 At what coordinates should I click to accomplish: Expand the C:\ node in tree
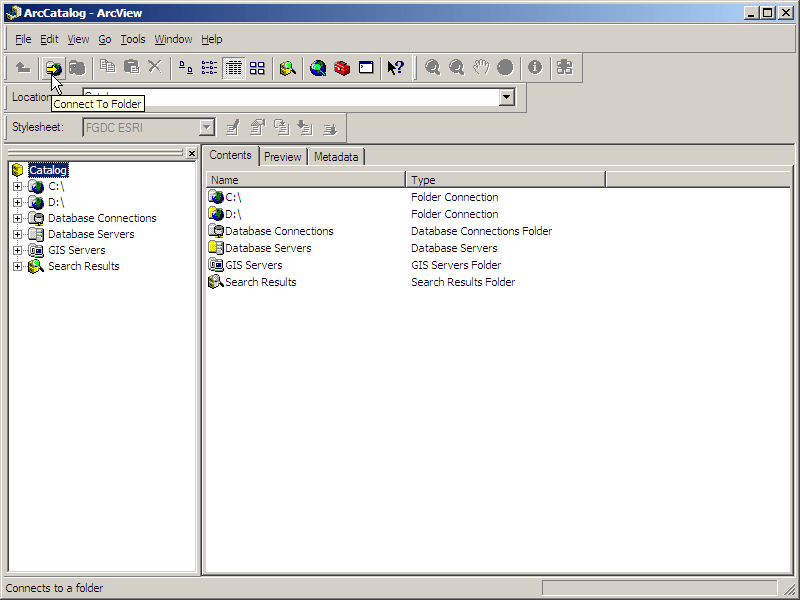pos(17,186)
